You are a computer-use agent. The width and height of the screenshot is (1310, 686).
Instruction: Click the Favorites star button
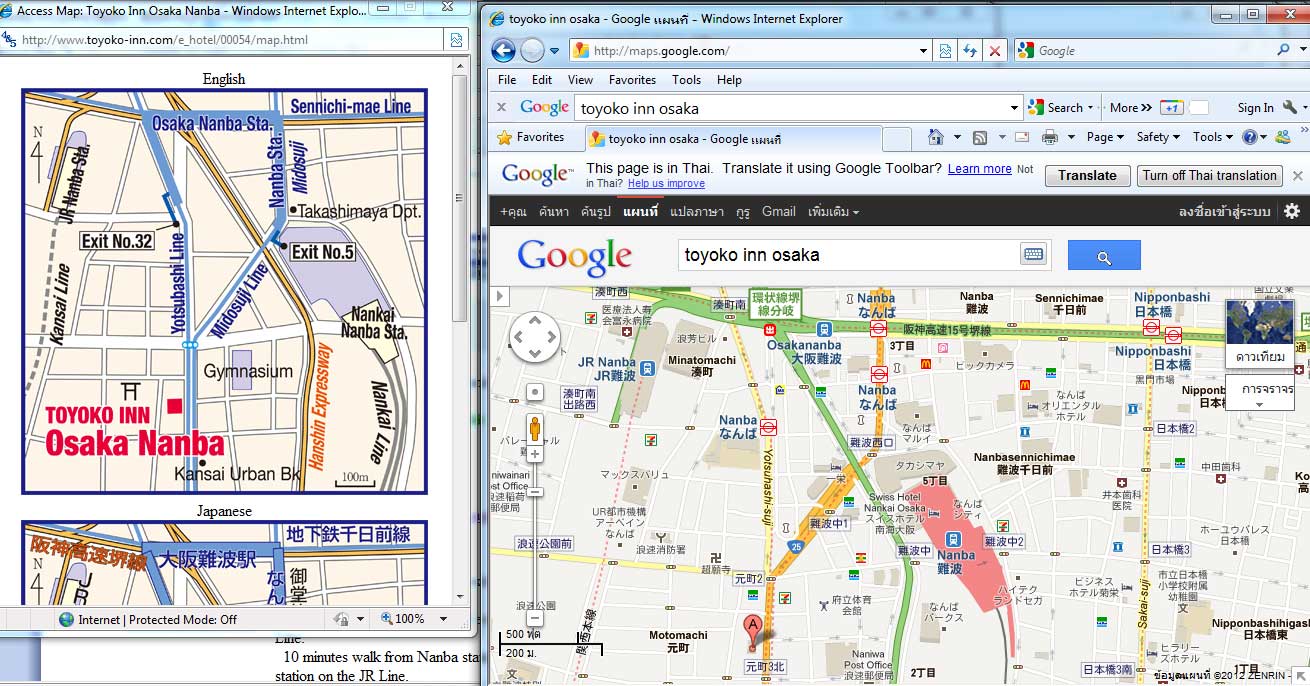click(531, 137)
